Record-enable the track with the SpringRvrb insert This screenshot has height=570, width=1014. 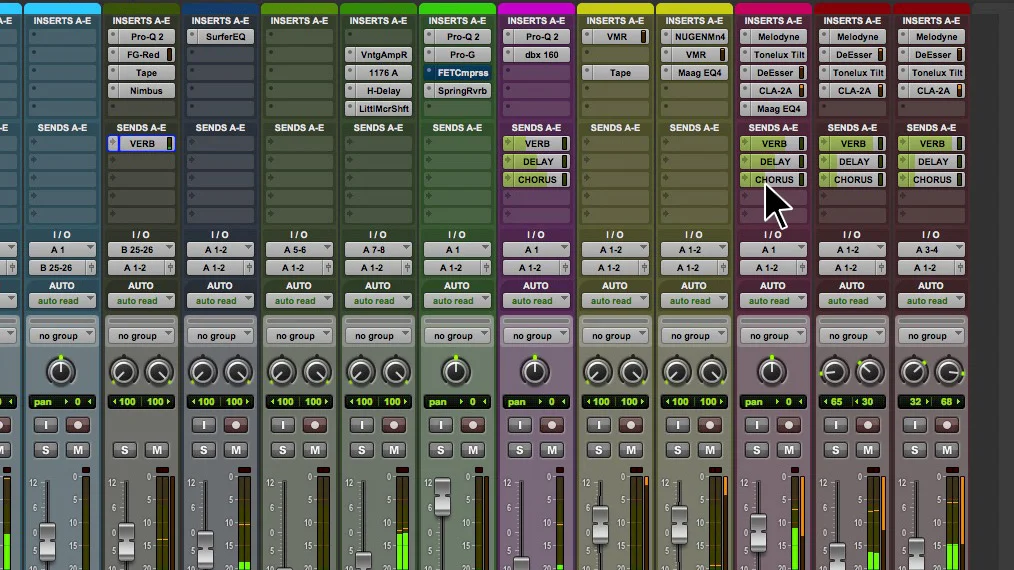coord(473,425)
